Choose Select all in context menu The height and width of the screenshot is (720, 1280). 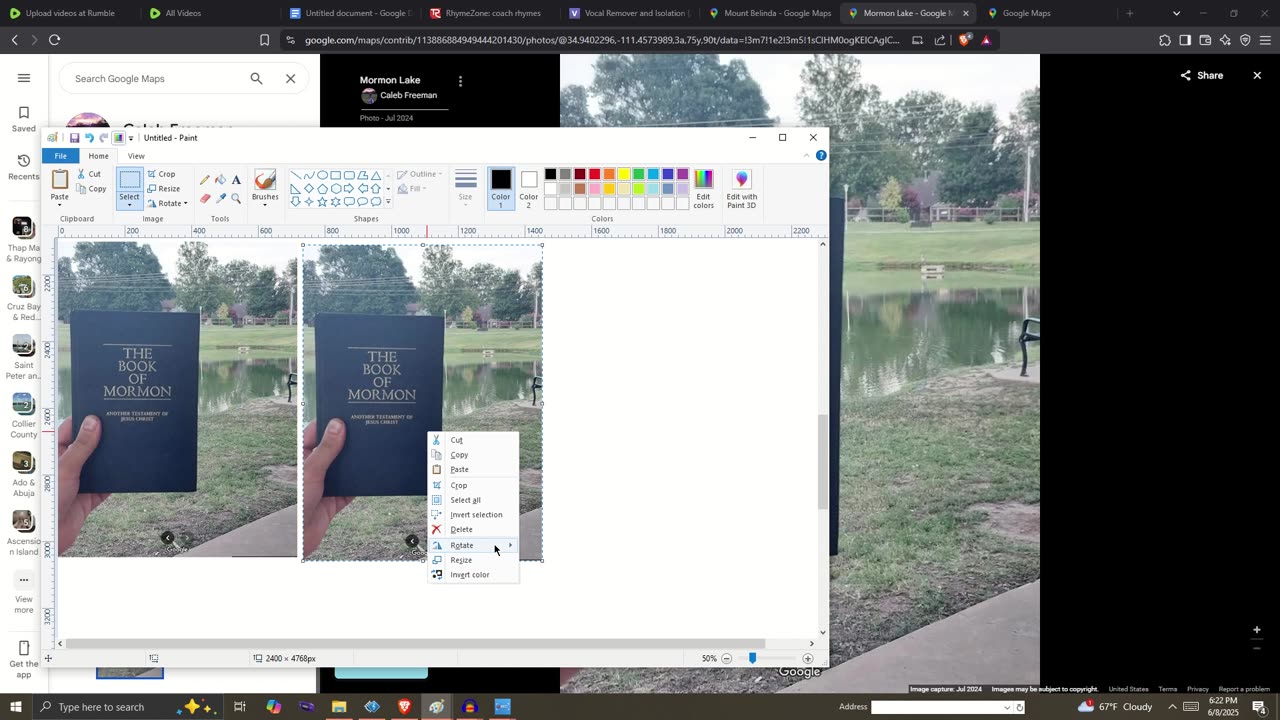473,500
